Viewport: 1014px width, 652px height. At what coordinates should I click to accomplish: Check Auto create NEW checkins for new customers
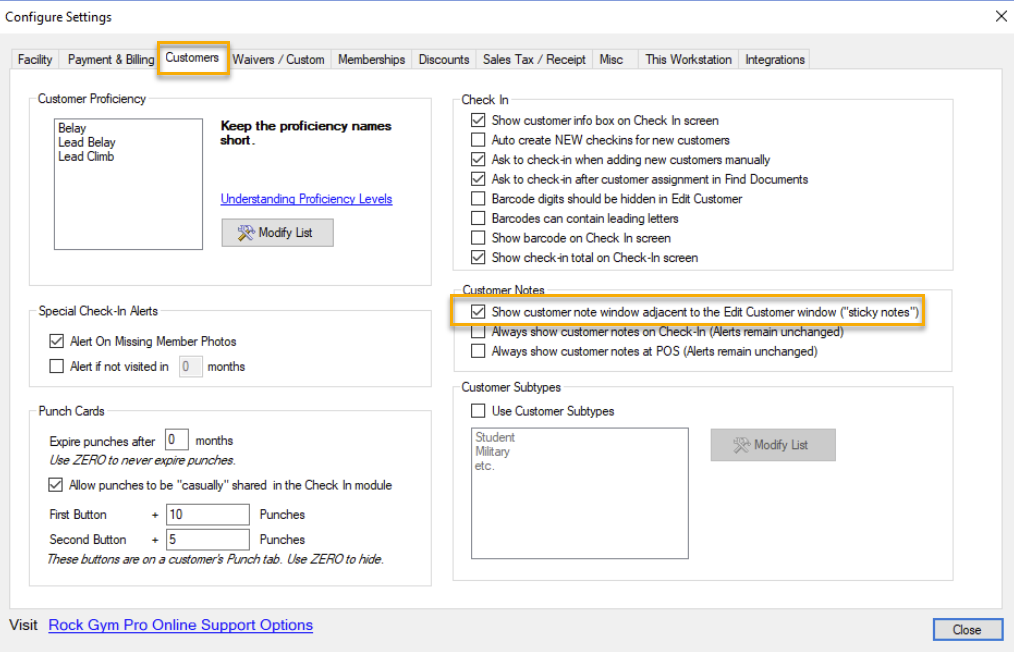tap(478, 140)
